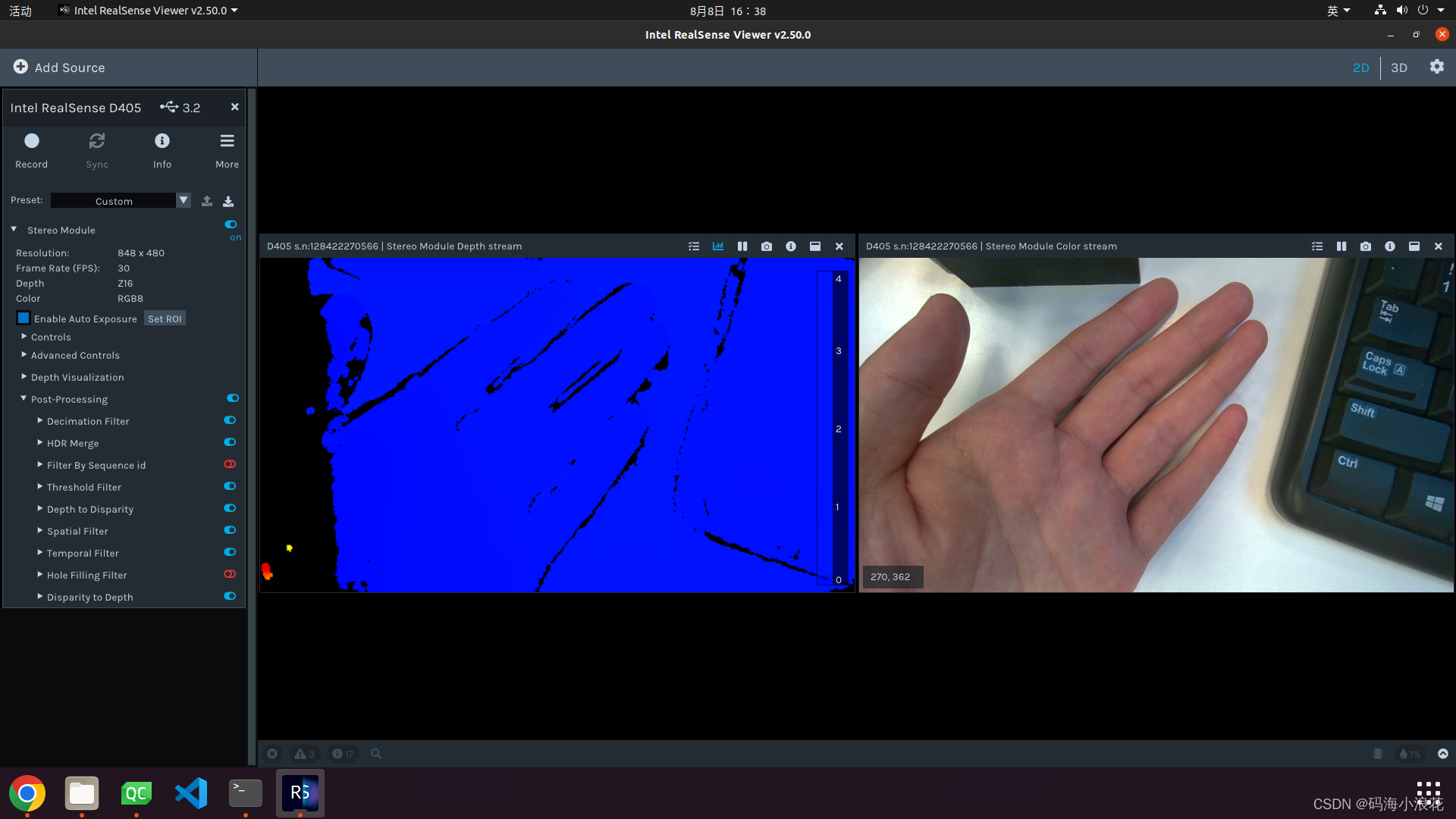Viewport: 1456px width, 819px height.
Task: Click the Add Source button label
Action: (70, 67)
